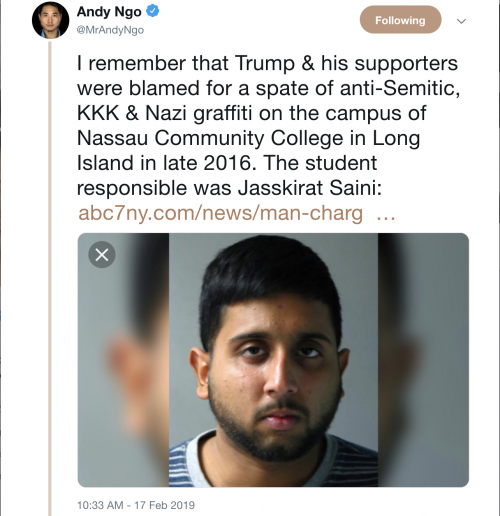The height and width of the screenshot is (516, 500).
Task: Click the blurred right edge of the photo
Action: click(423, 360)
